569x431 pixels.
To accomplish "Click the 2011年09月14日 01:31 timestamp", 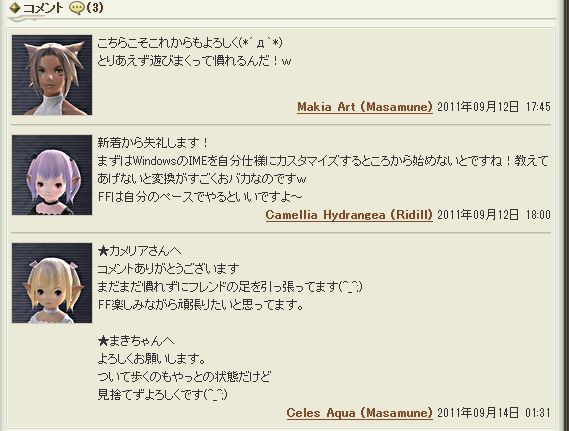I will click(x=494, y=413).
